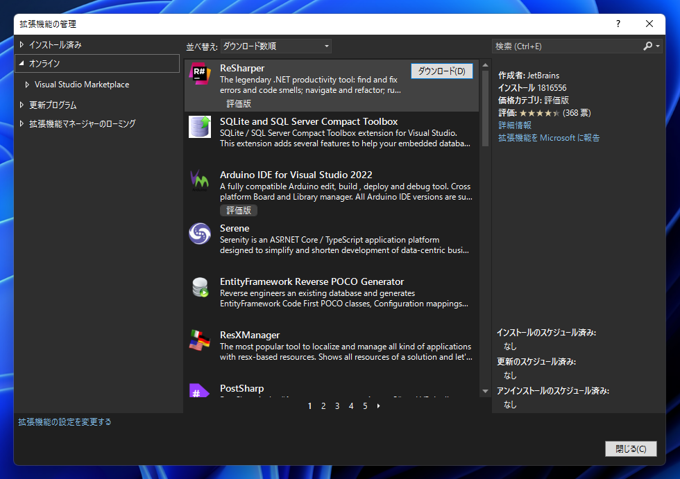
Task: Click the (368 票) votes count
Action: pos(576,113)
